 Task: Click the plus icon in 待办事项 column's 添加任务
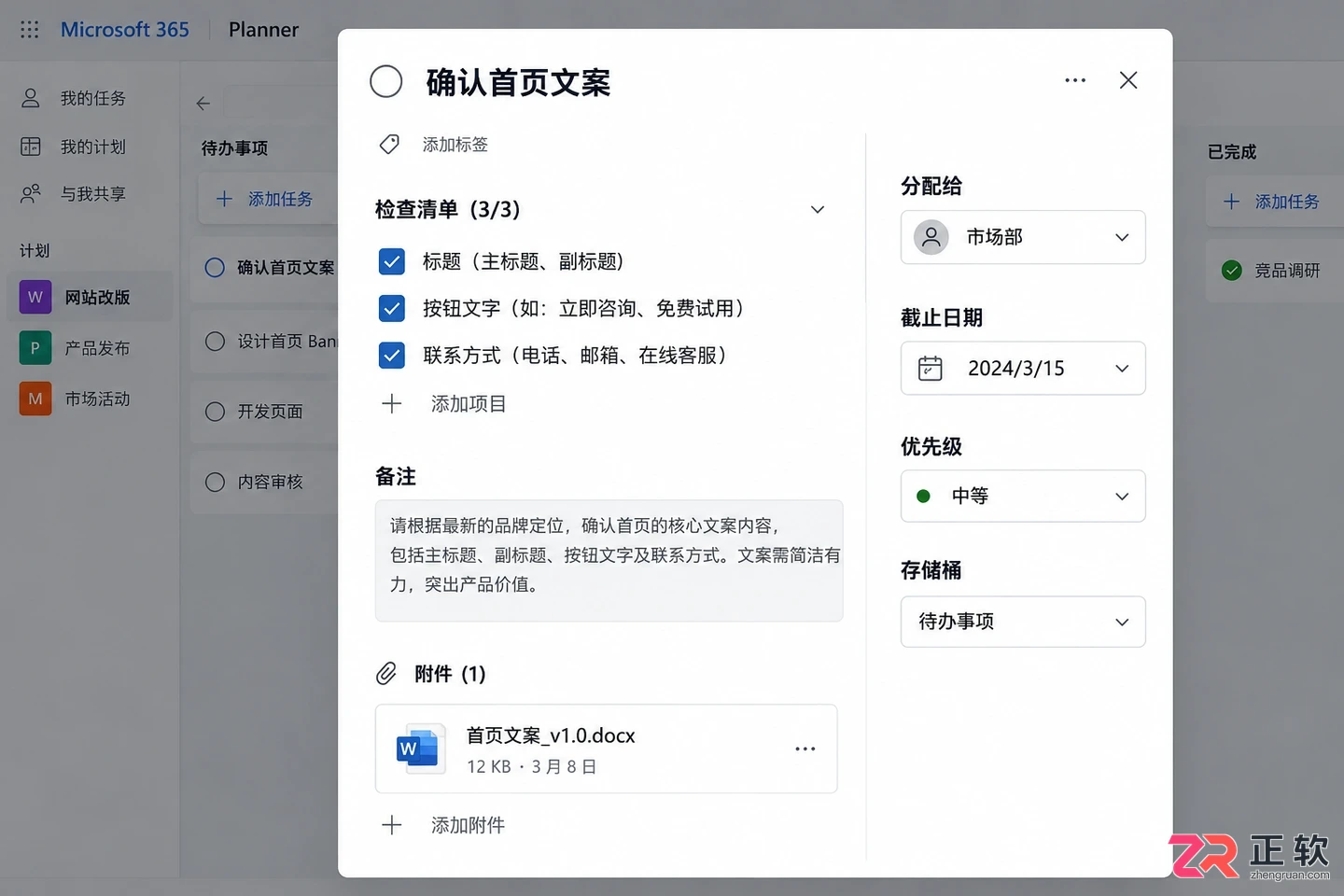pos(224,199)
